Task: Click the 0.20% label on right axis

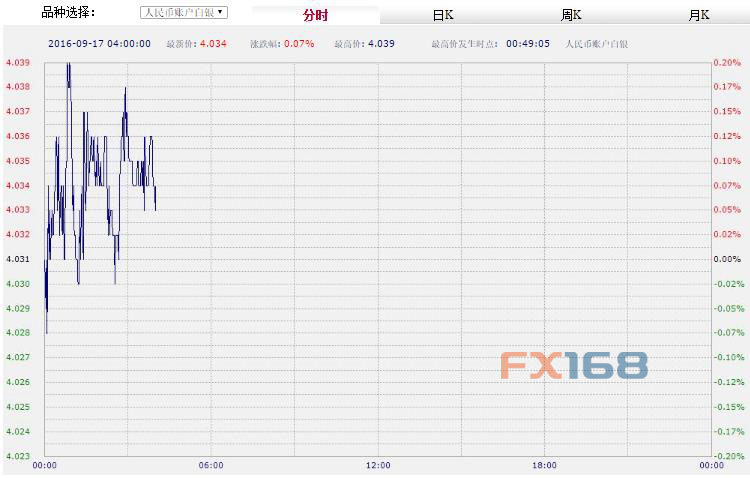Action: click(x=726, y=62)
